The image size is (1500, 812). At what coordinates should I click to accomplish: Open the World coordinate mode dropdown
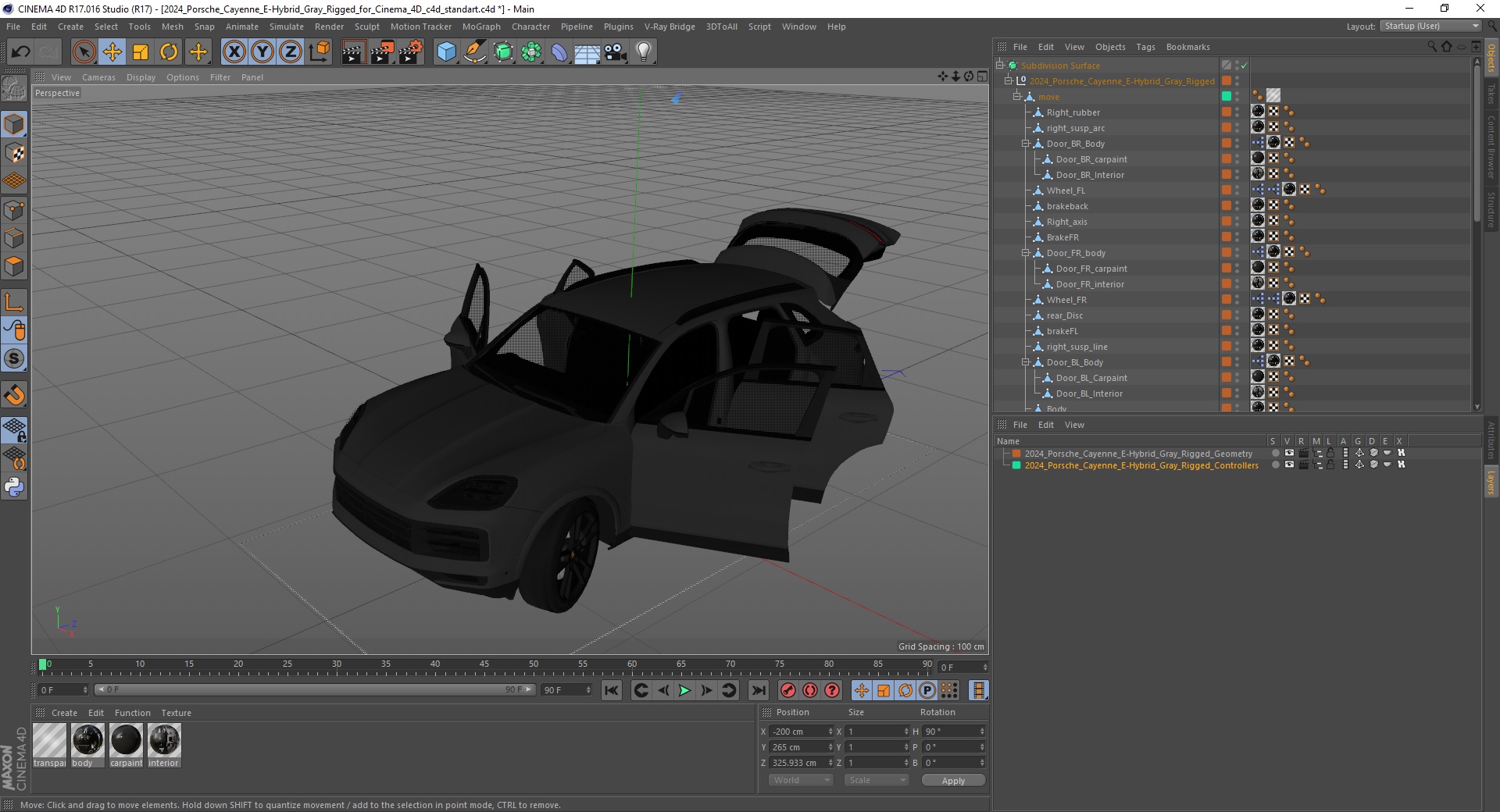pos(801,780)
